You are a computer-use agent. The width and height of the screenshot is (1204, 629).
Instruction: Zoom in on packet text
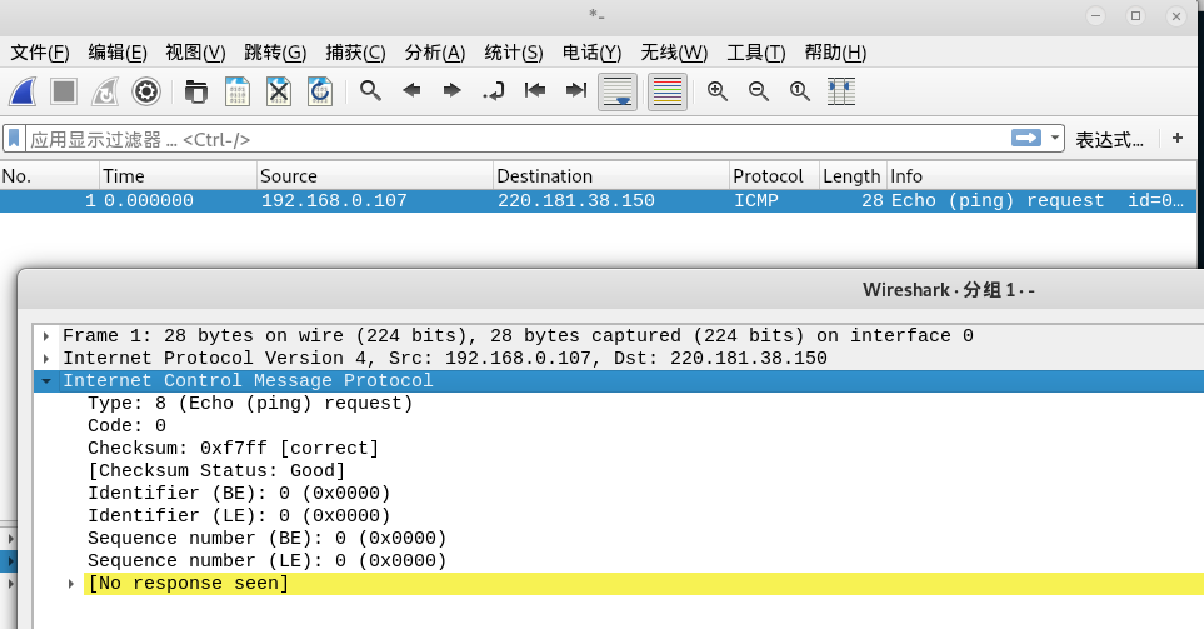(717, 91)
